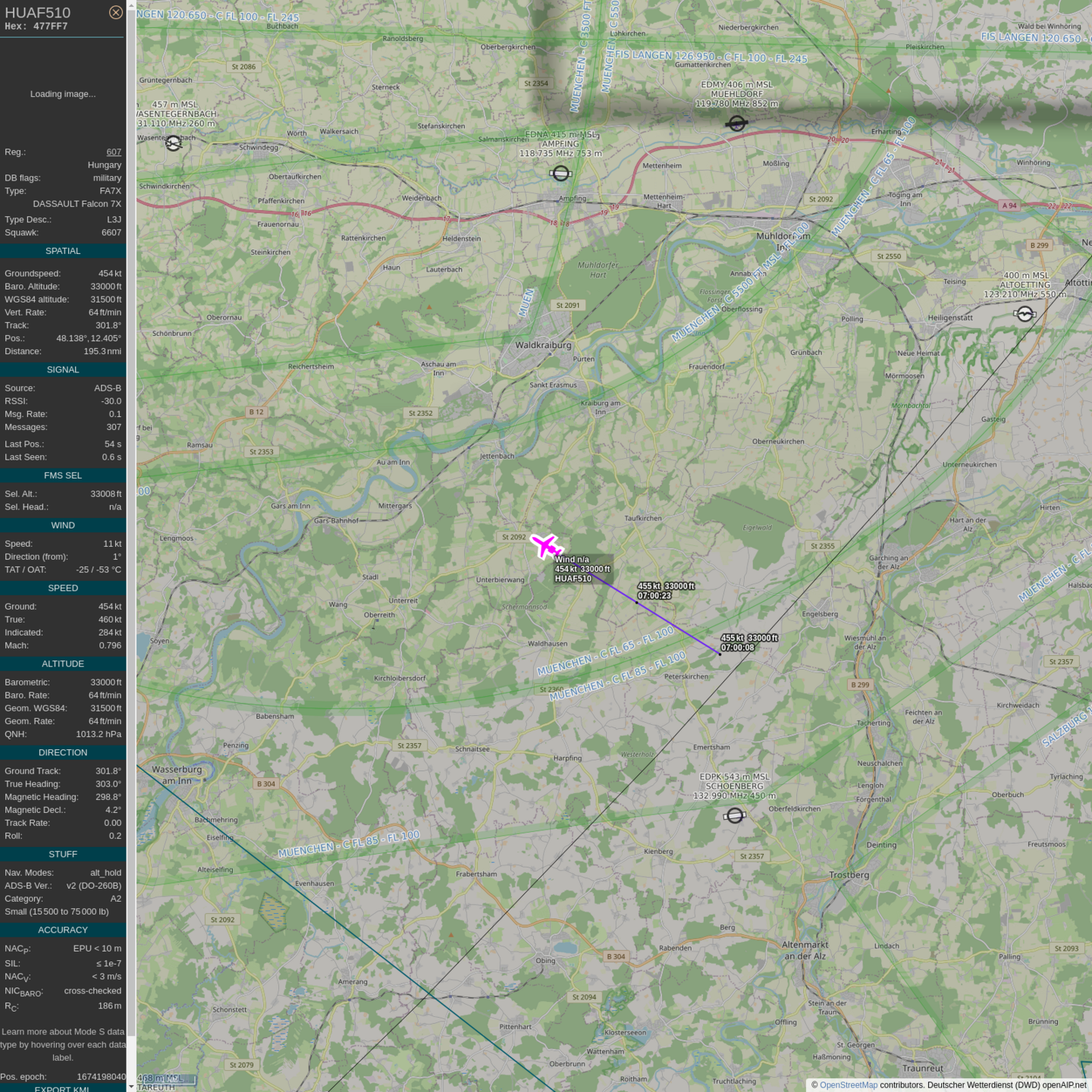This screenshot has height=1092, width=1092.
Task: Click the HUAF510 callsign label on map
Action: click(x=573, y=579)
